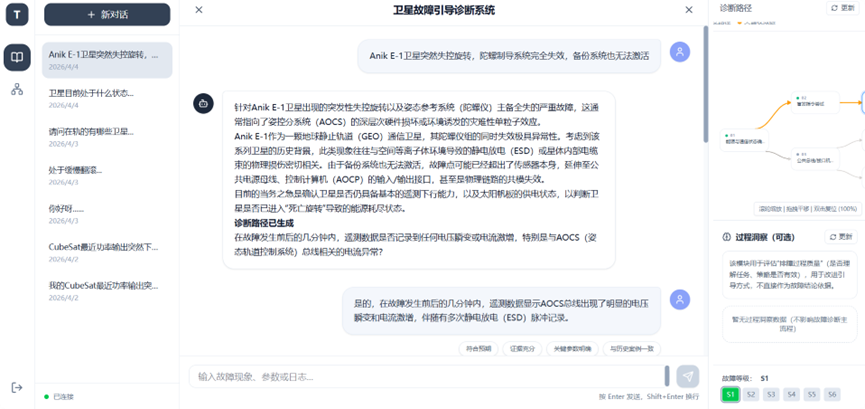Click the X icon left of the title
865x409 pixels.
199,9
